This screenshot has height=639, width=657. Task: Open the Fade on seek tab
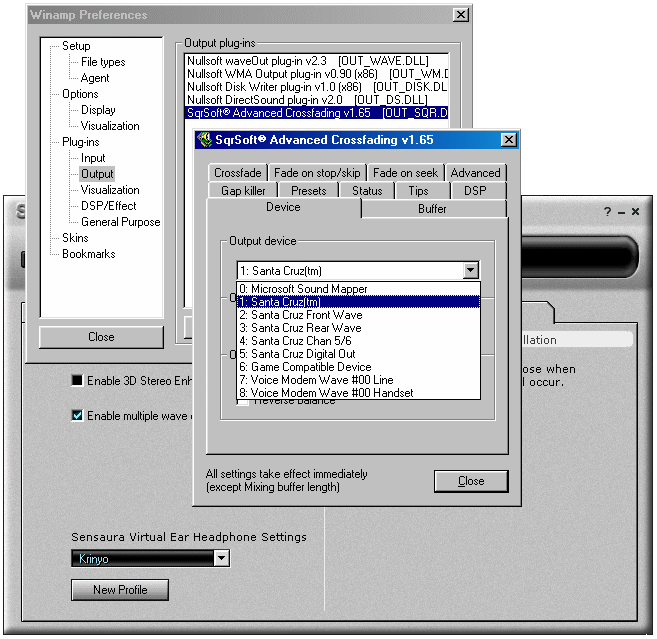[405, 173]
